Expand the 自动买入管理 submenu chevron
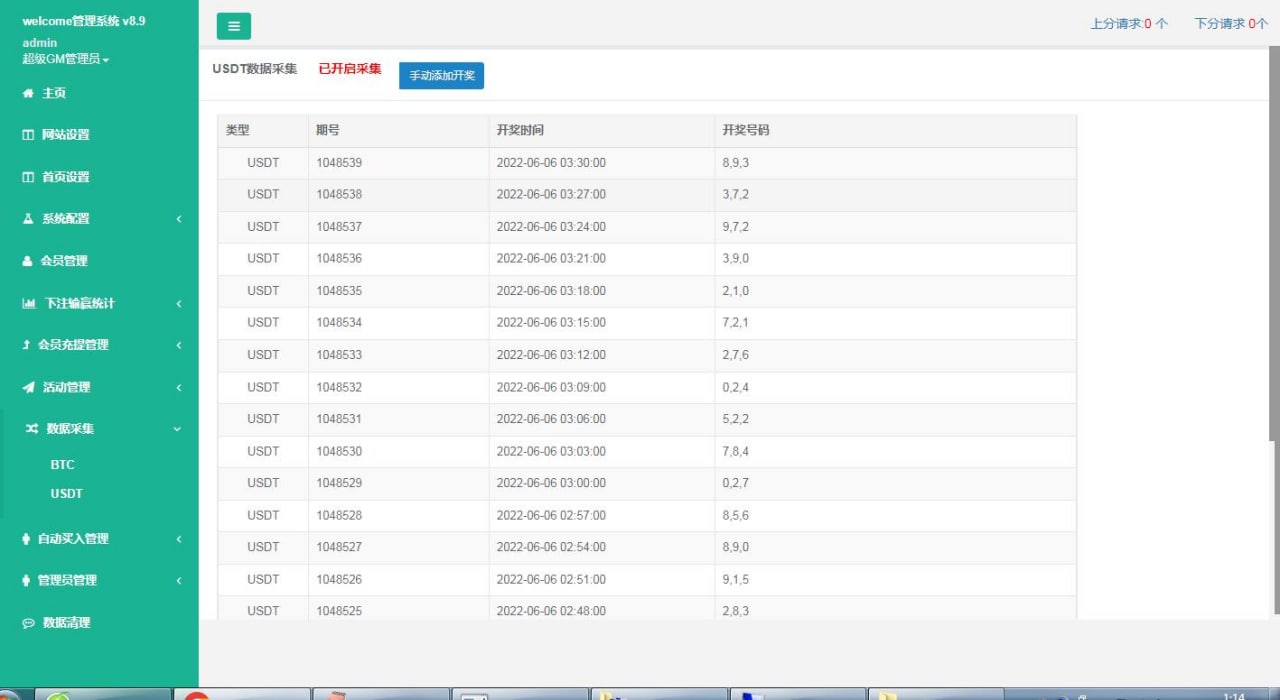The height and width of the screenshot is (700, 1280). pyautogui.click(x=178, y=539)
